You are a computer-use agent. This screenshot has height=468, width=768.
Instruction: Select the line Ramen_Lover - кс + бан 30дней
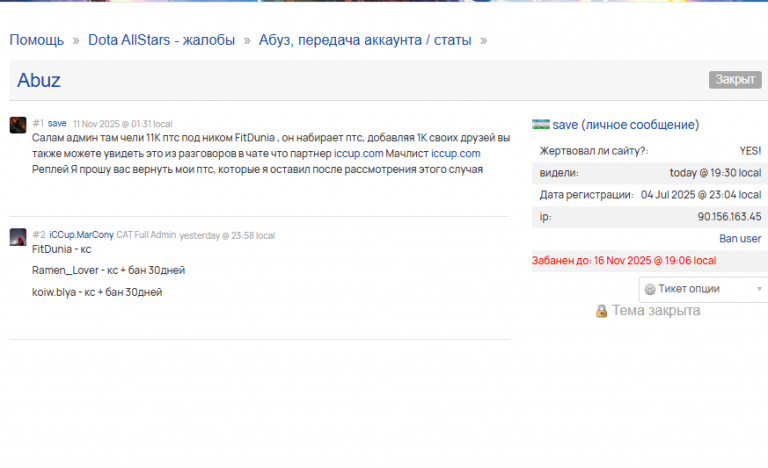(x=108, y=270)
